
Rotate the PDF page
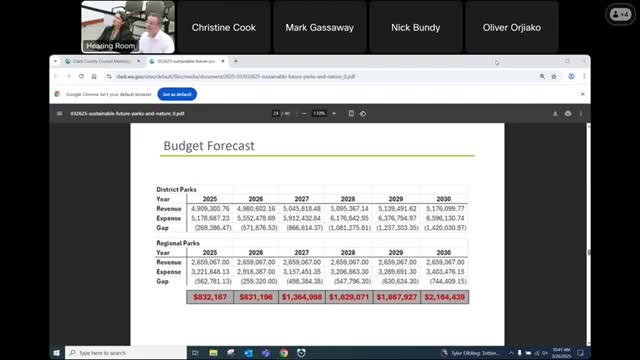tap(363, 113)
